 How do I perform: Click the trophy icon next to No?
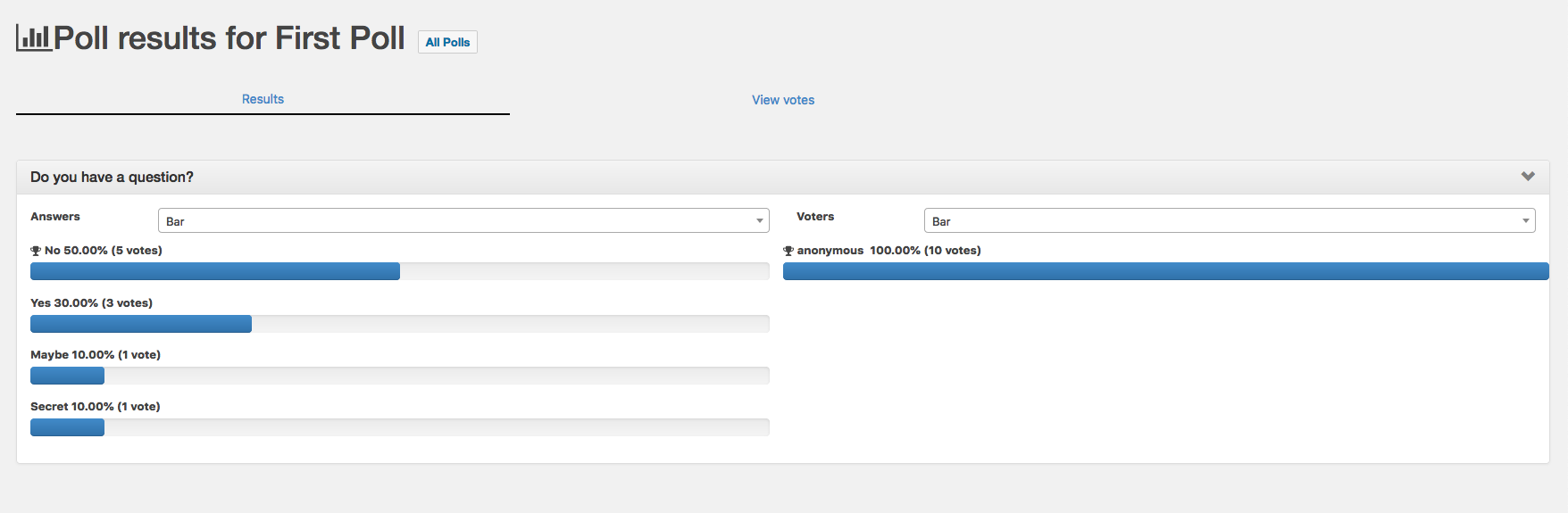pyautogui.click(x=36, y=251)
